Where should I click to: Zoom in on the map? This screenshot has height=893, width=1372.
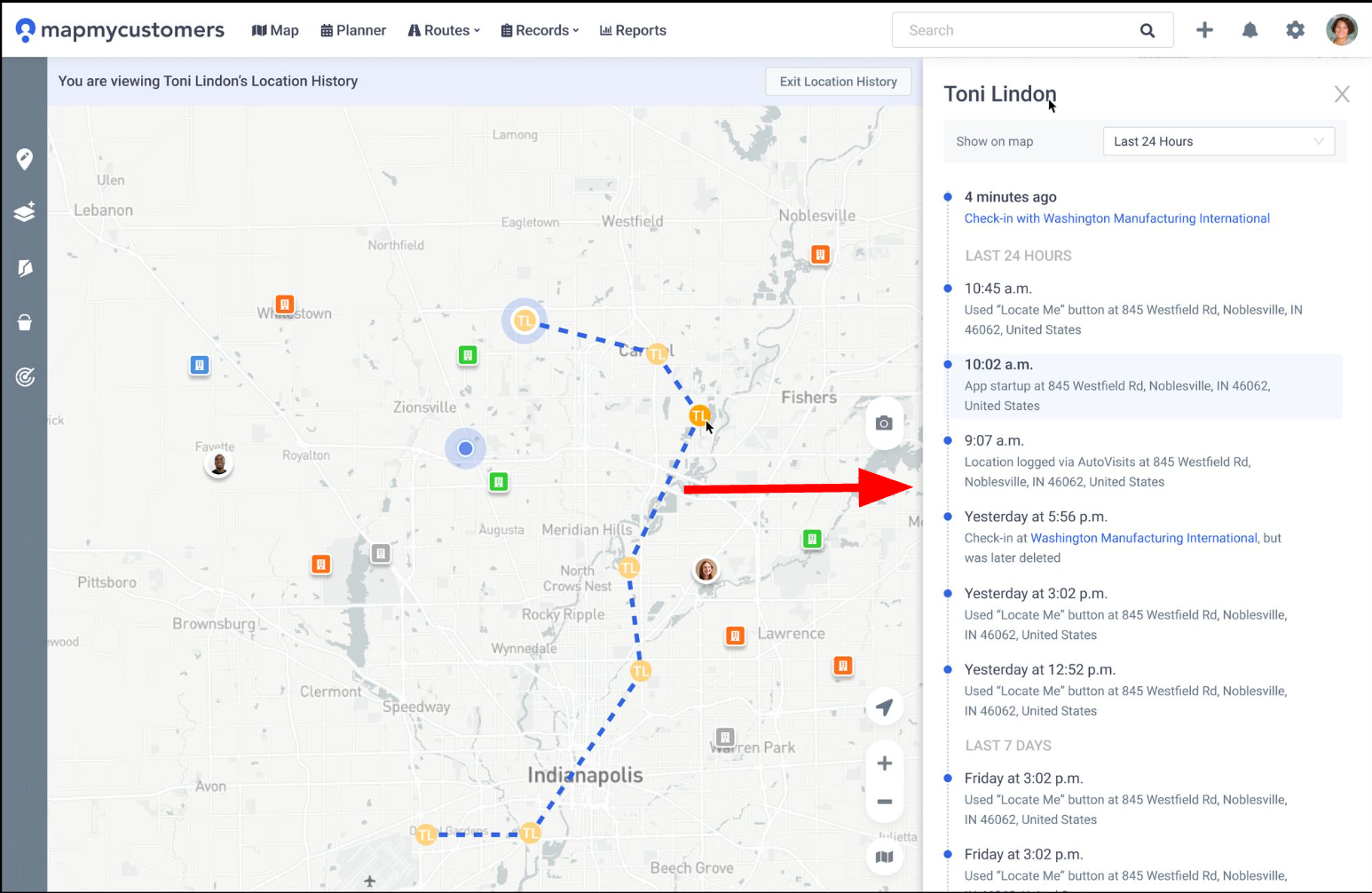pyautogui.click(x=885, y=763)
